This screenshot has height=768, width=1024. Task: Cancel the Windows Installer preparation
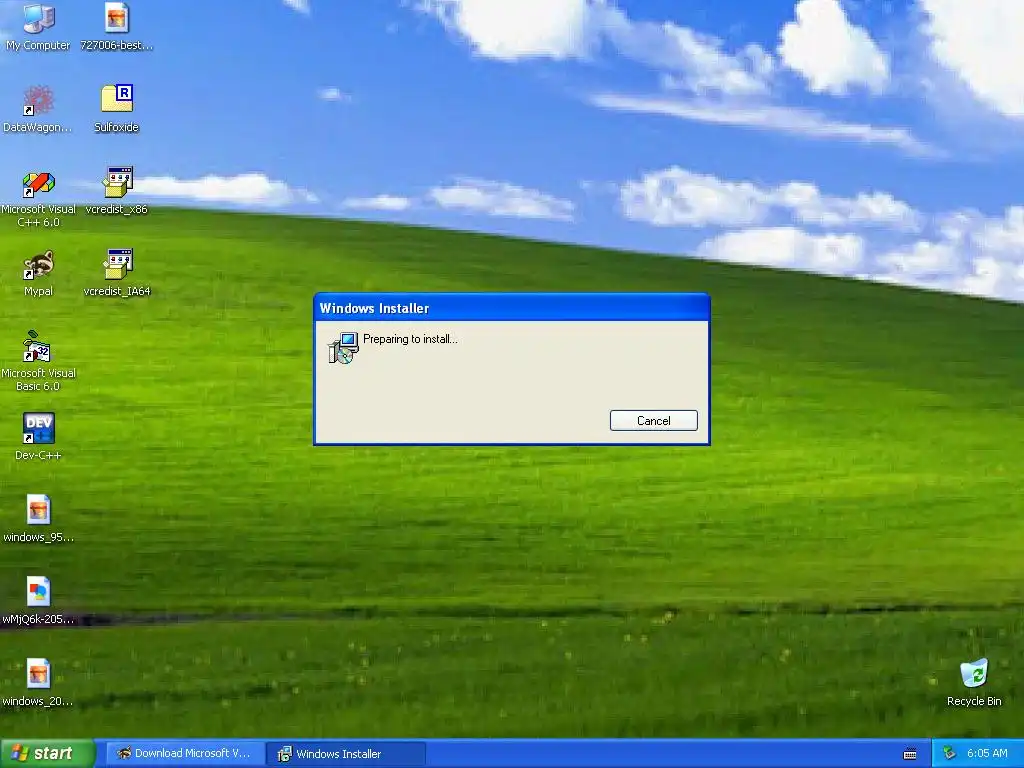[654, 421]
